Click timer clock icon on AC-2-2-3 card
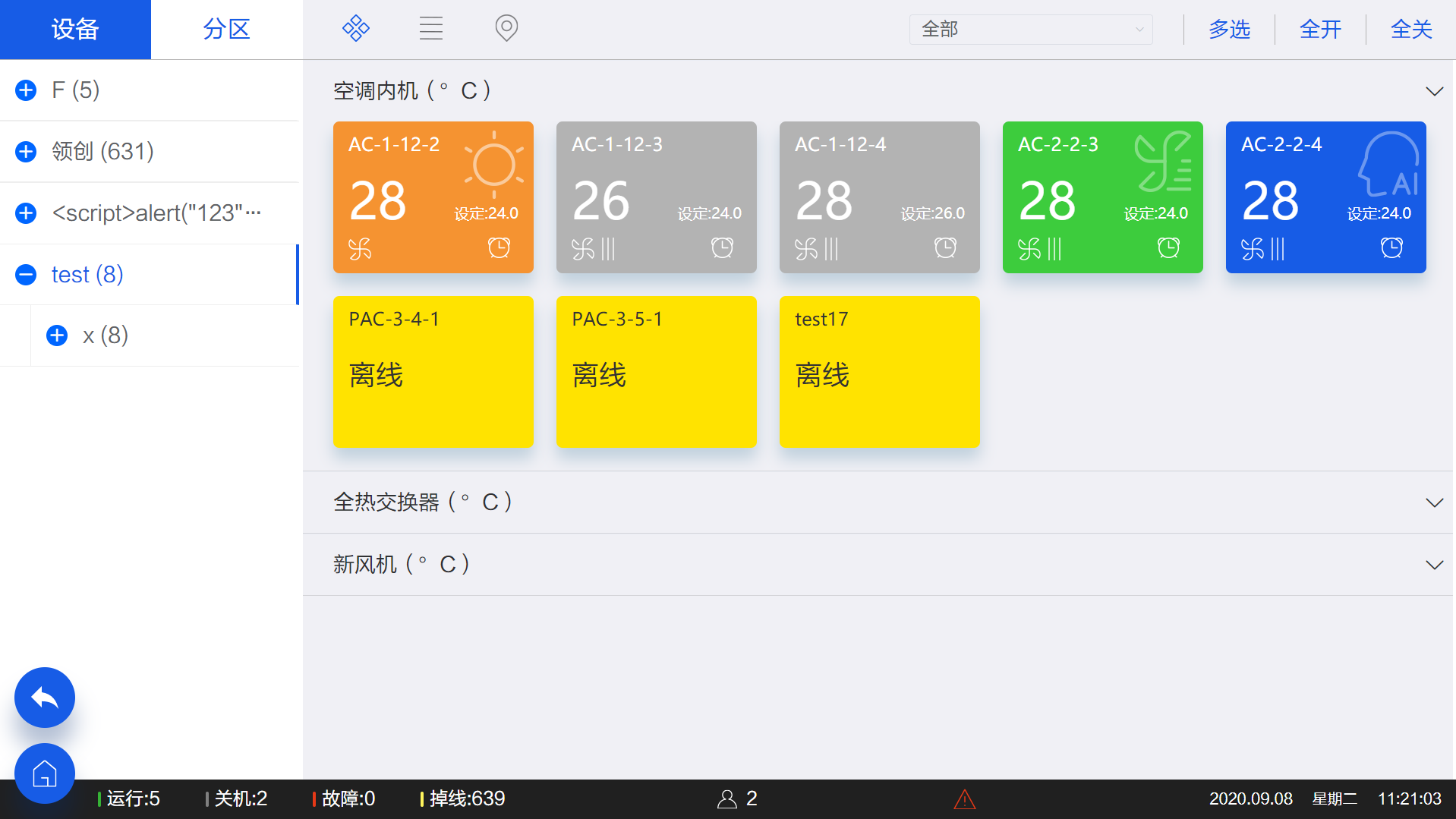The width and height of the screenshot is (1456, 819). point(1168,247)
